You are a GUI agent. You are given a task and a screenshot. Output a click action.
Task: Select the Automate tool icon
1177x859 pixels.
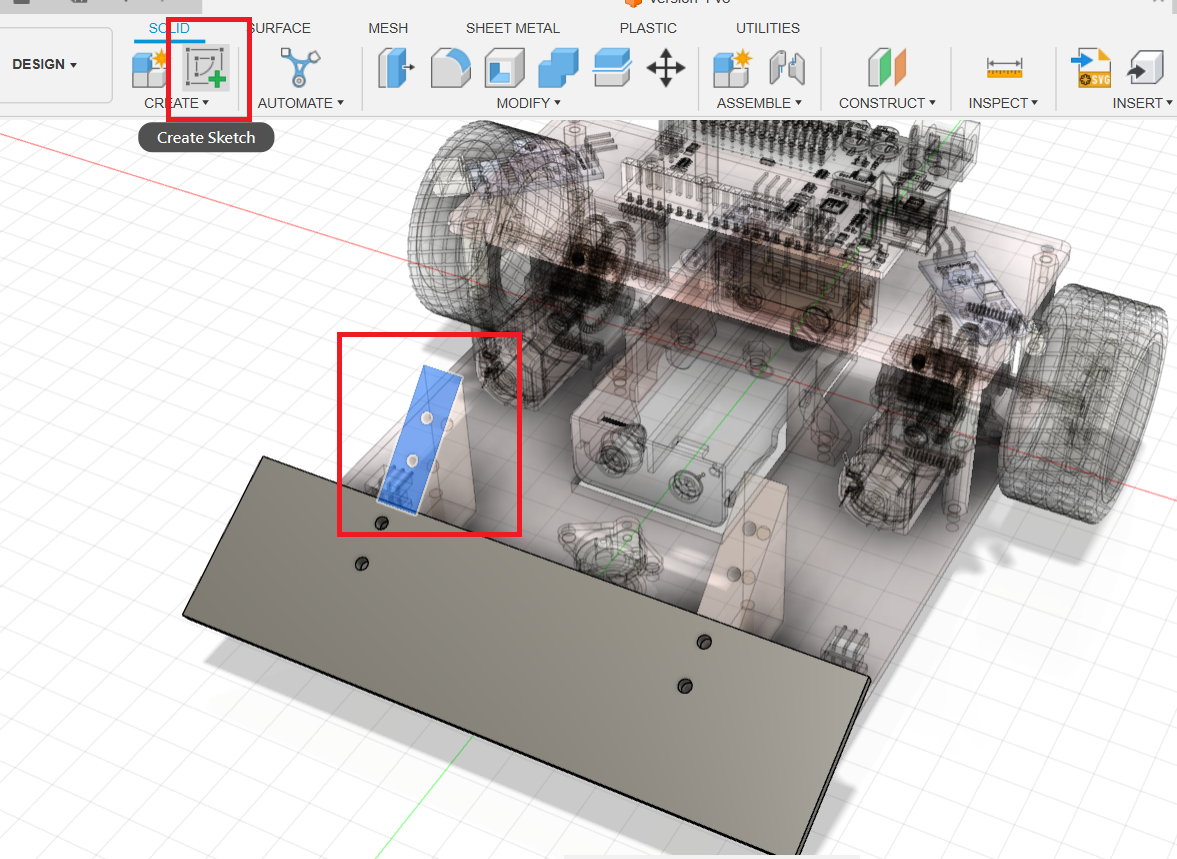click(x=298, y=68)
